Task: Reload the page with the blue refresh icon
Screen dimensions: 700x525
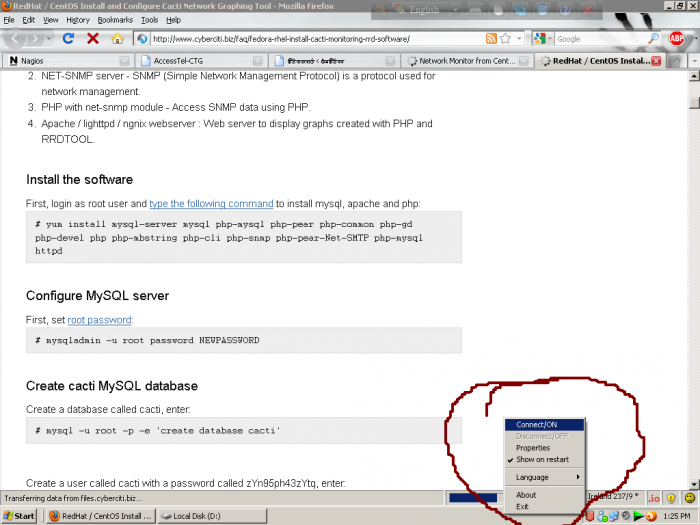Action: pos(68,39)
